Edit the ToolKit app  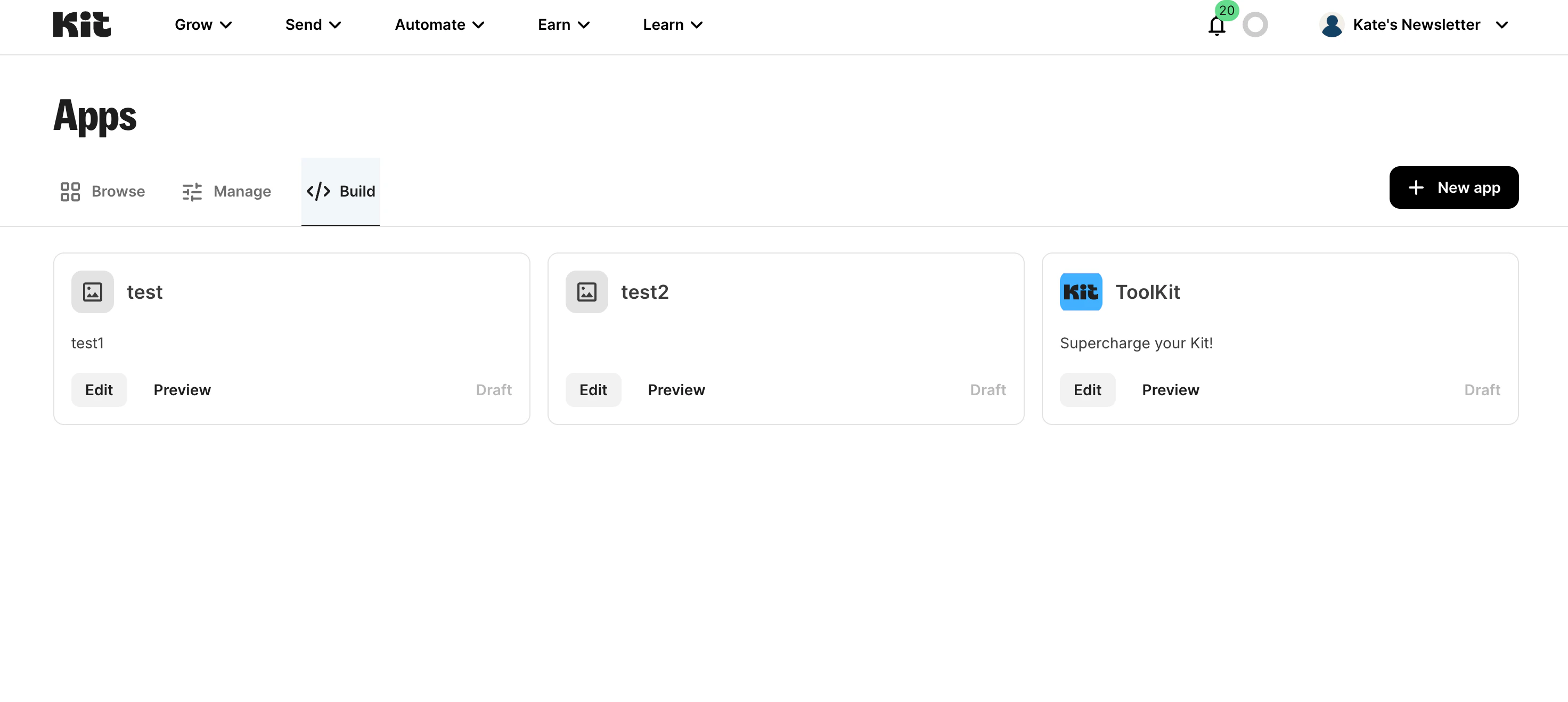(1088, 390)
